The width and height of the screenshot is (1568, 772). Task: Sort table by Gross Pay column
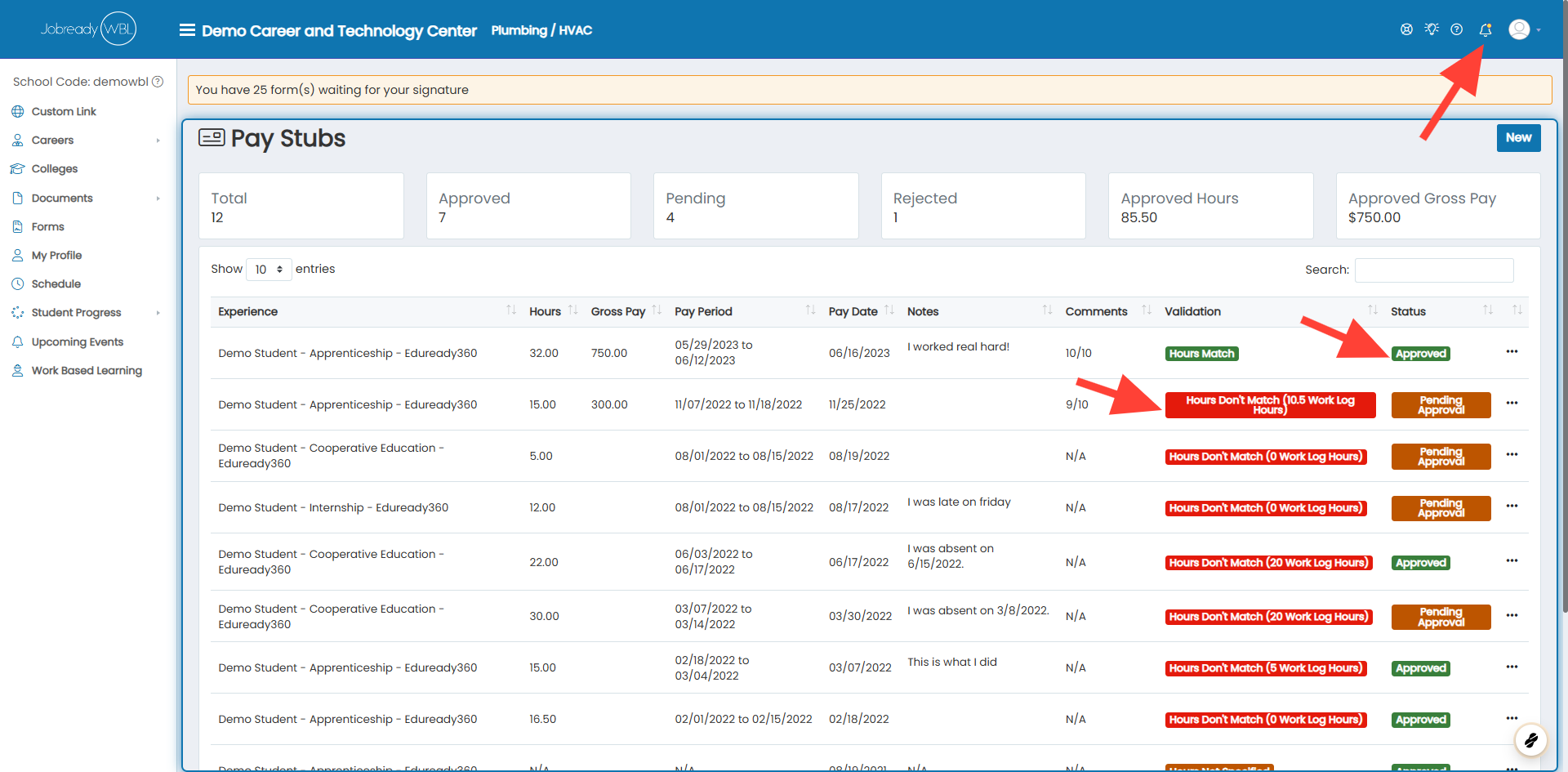(625, 311)
